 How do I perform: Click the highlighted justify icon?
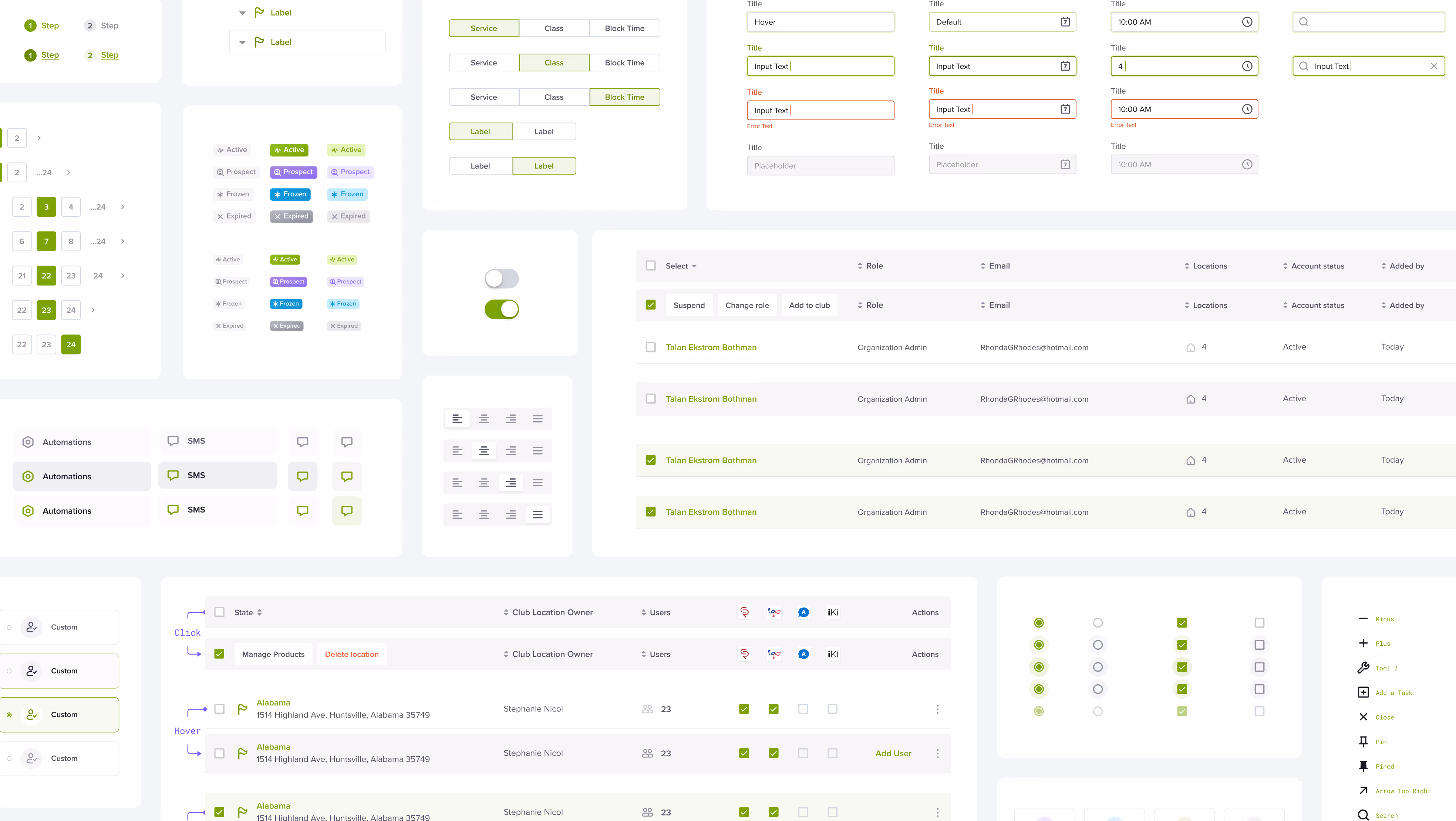tap(537, 515)
